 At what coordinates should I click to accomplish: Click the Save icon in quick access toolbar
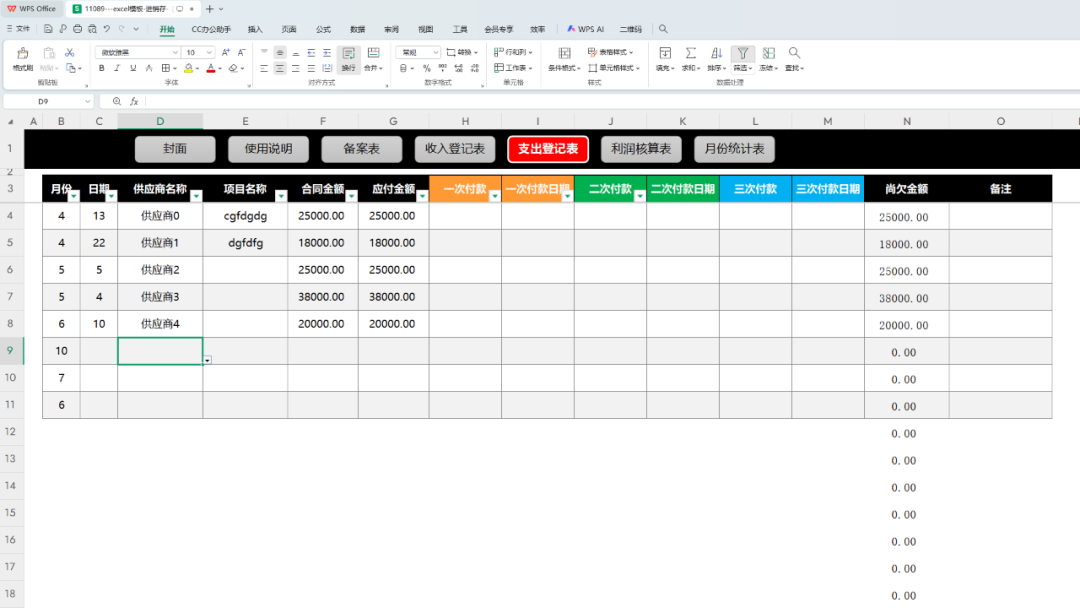(48, 29)
